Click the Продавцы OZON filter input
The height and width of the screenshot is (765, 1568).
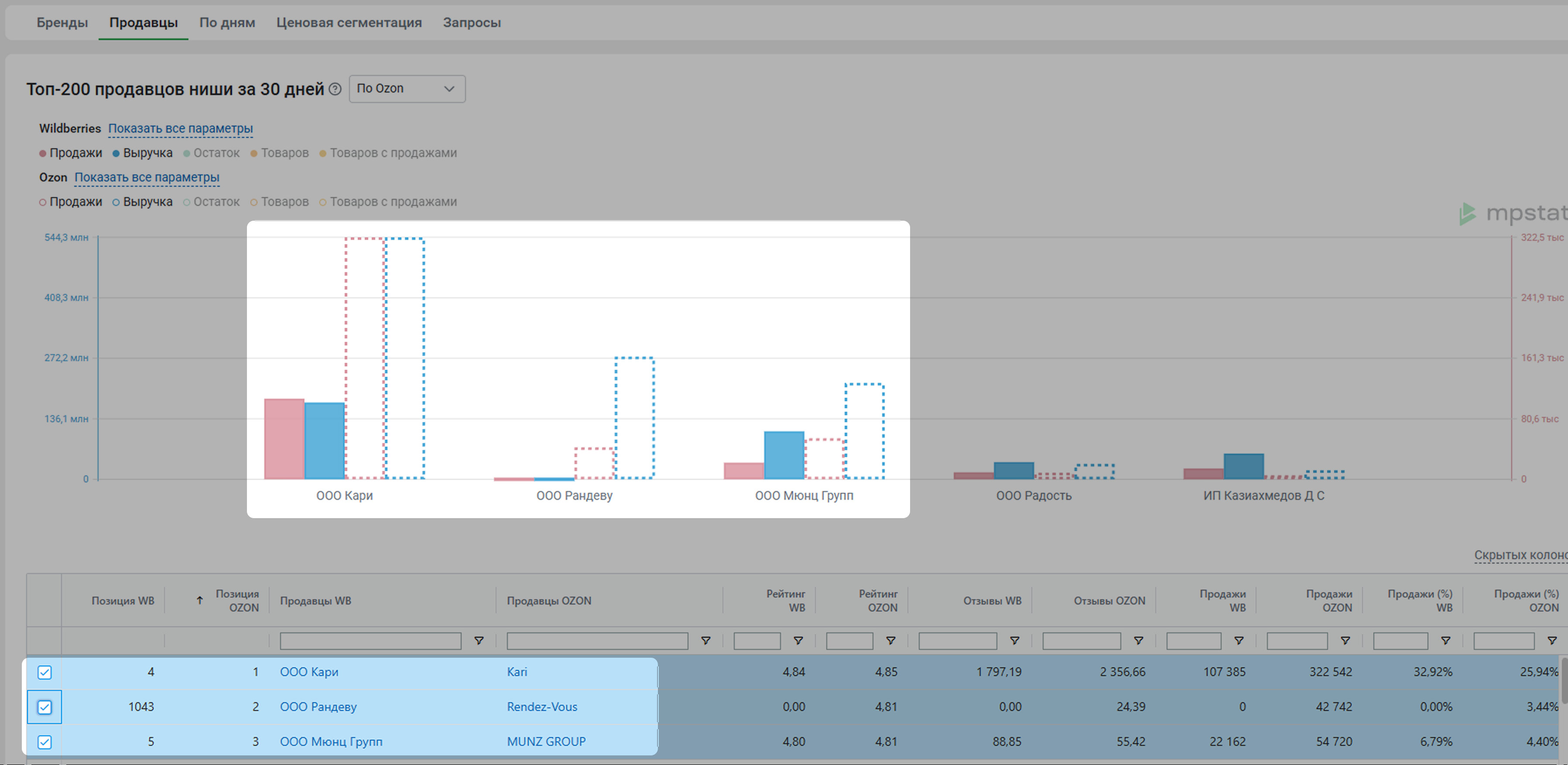[x=597, y=641]
